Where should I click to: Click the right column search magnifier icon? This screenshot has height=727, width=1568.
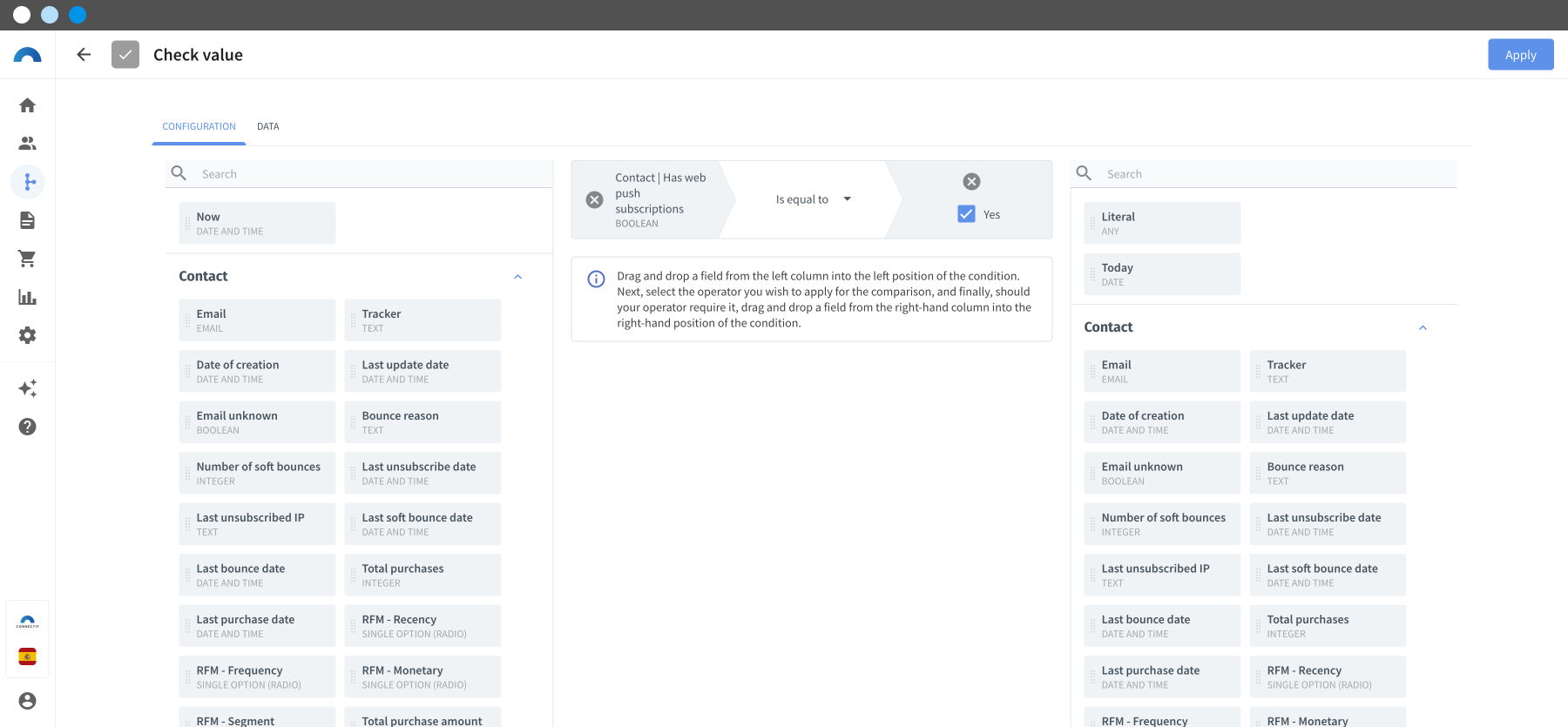[1085, 173]
